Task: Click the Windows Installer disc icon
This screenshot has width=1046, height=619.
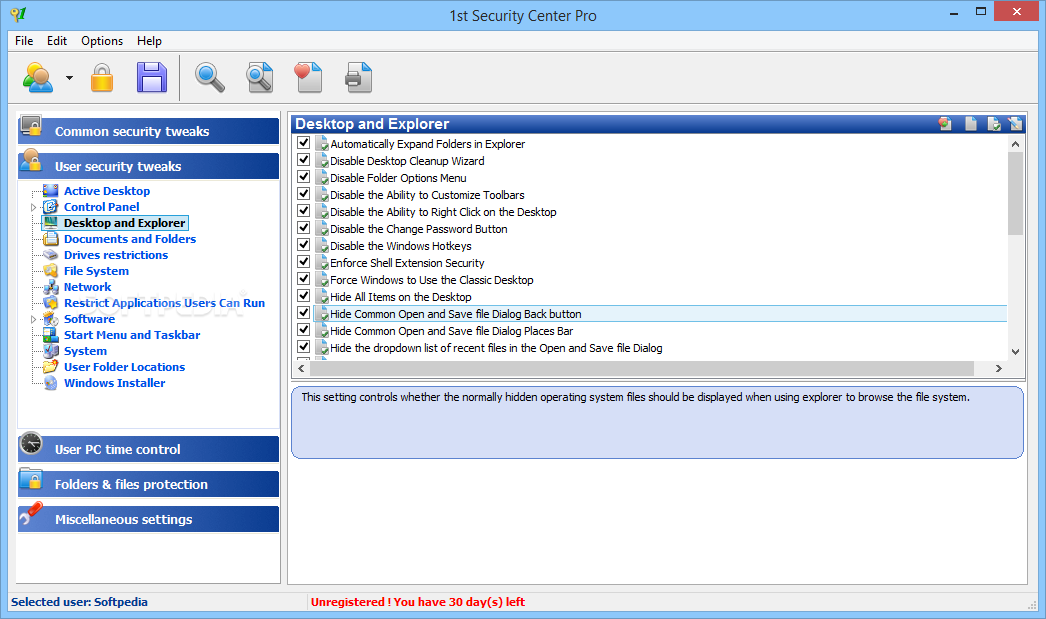Action: coord(51,383)
